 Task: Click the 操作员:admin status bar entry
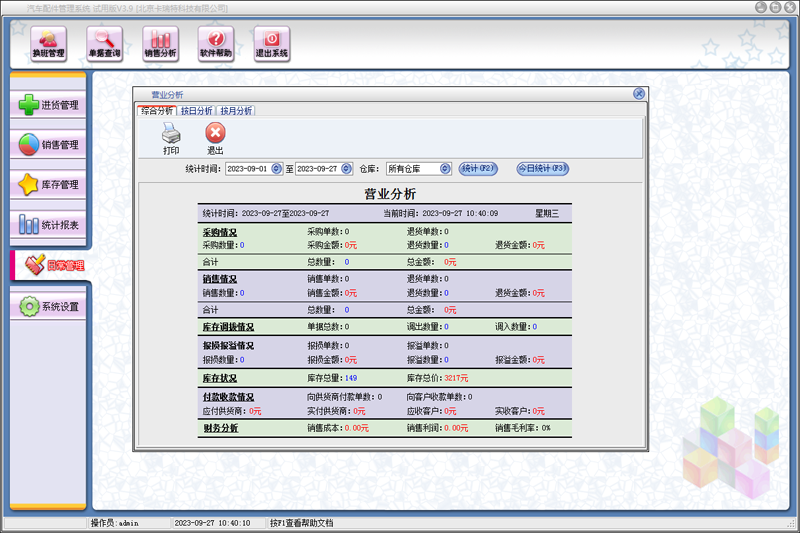pyautogui.click(x=115, y=523)
